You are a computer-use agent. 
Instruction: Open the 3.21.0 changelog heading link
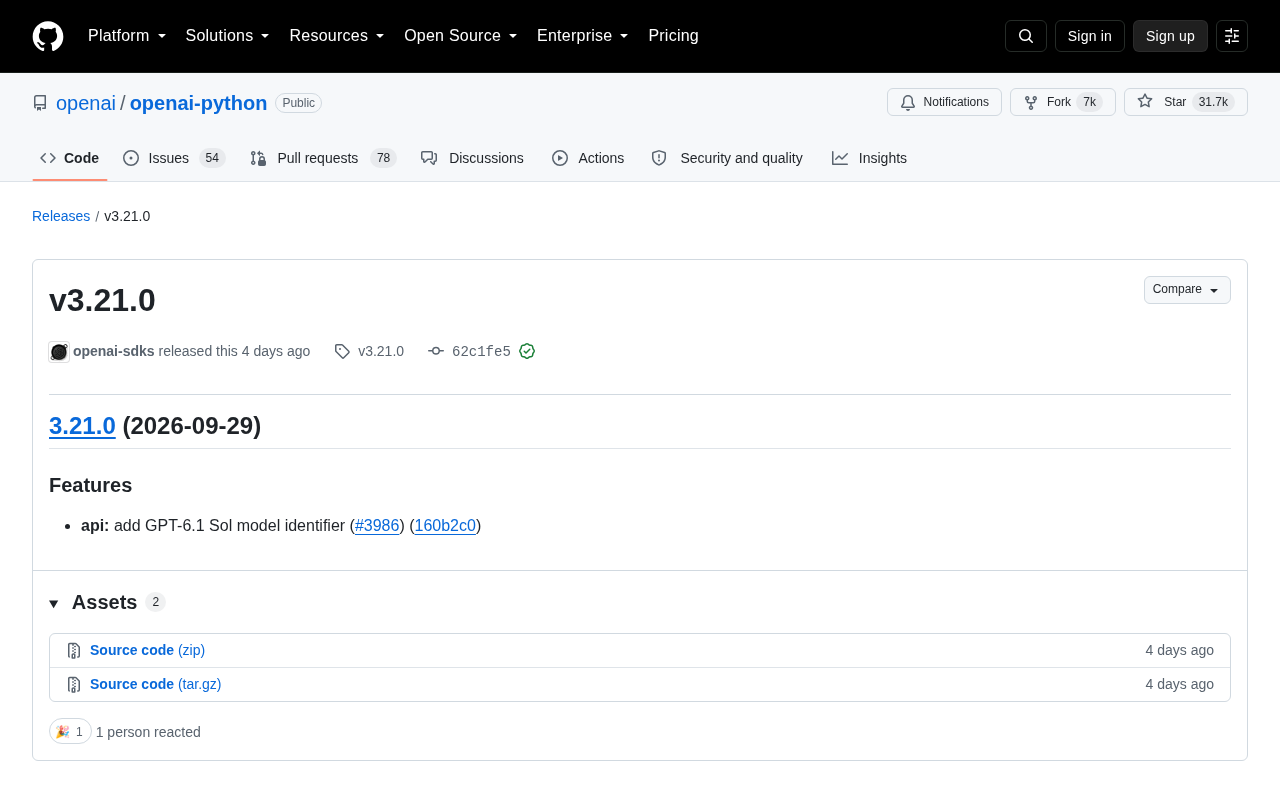[82, 426]
